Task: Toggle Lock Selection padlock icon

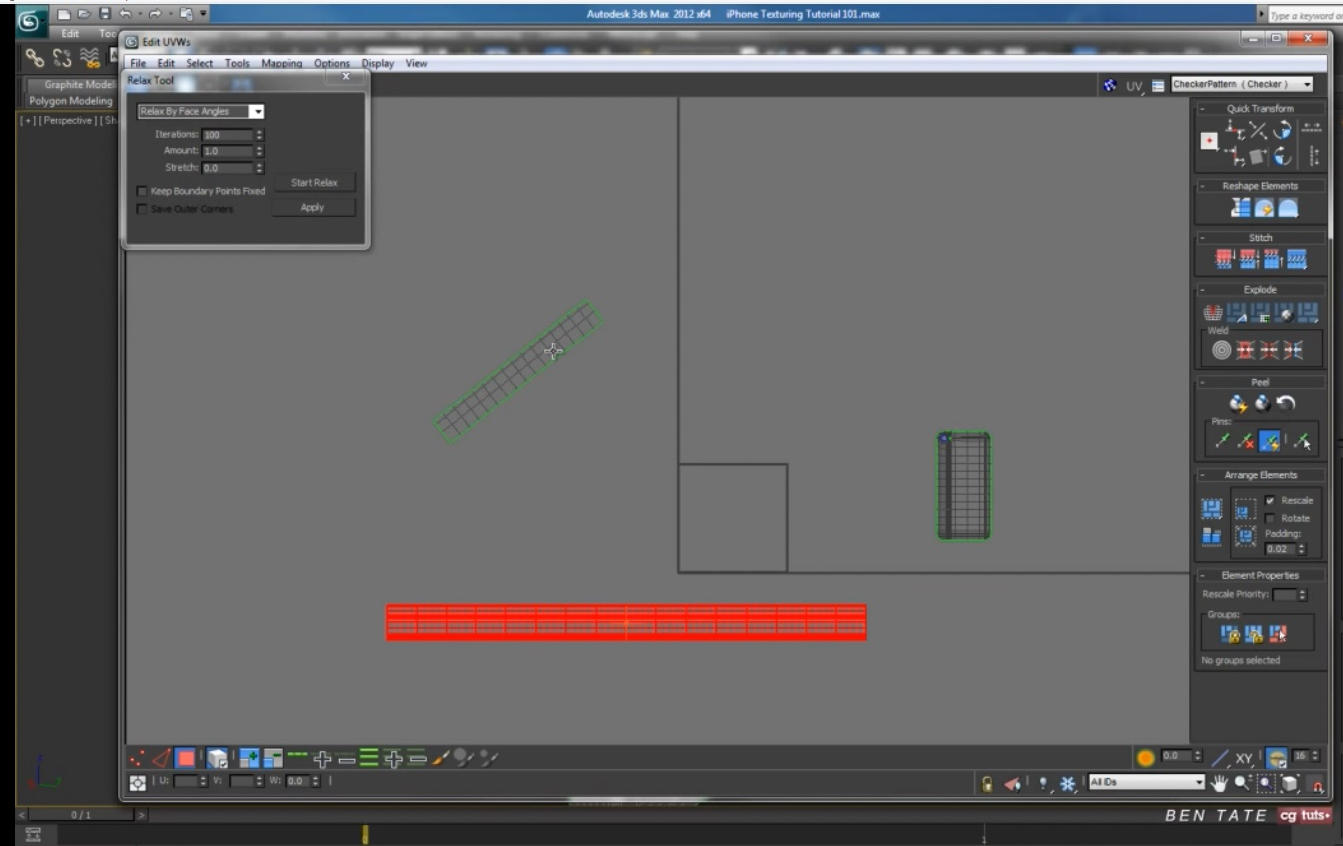Action: click(x=987, y=784)
